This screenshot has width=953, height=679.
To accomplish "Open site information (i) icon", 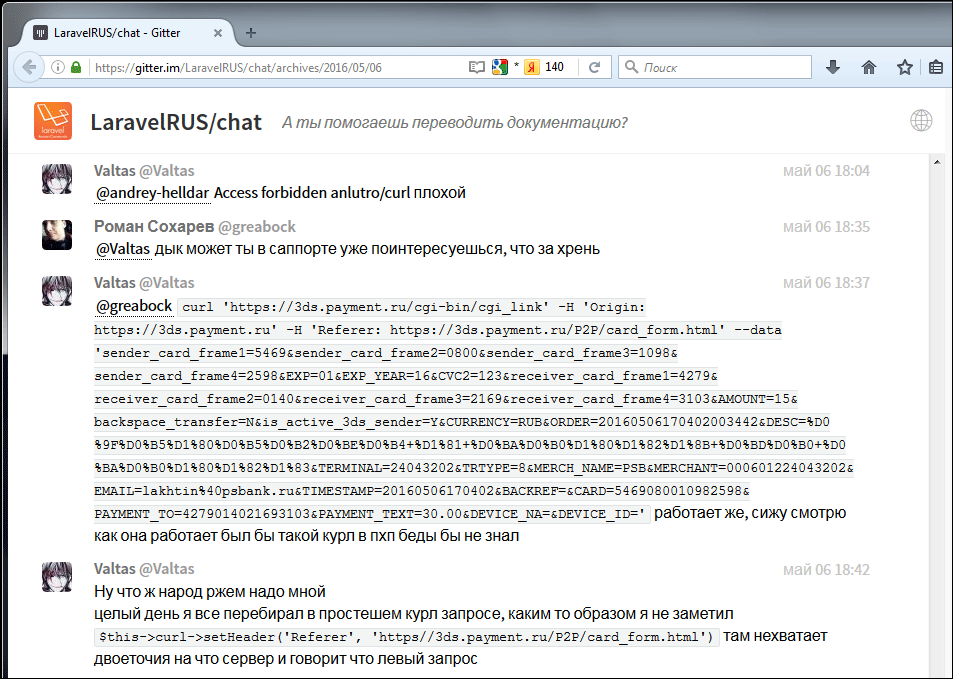I will 58,67.
